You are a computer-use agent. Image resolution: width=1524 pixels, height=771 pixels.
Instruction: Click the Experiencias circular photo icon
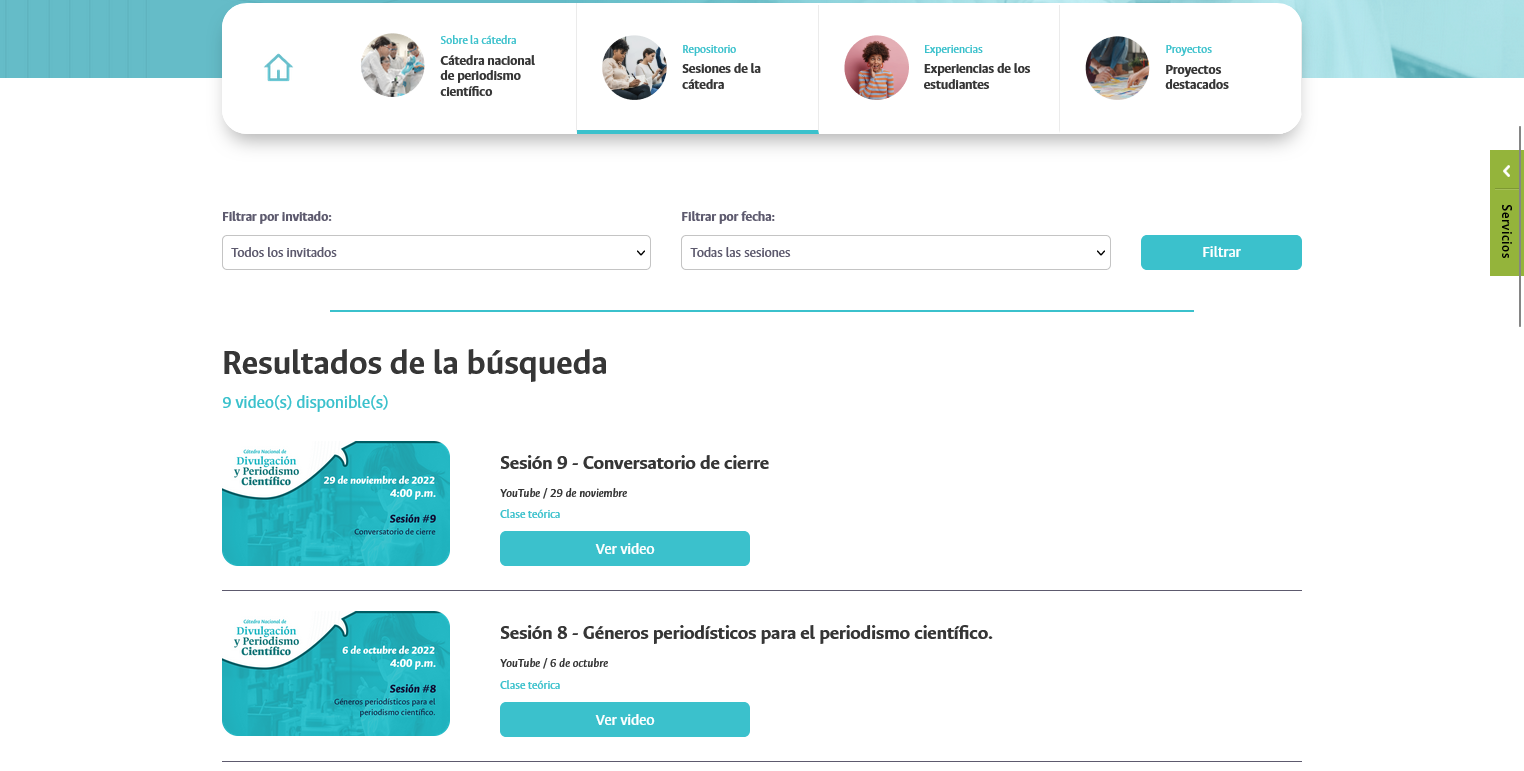coord(876,68)
